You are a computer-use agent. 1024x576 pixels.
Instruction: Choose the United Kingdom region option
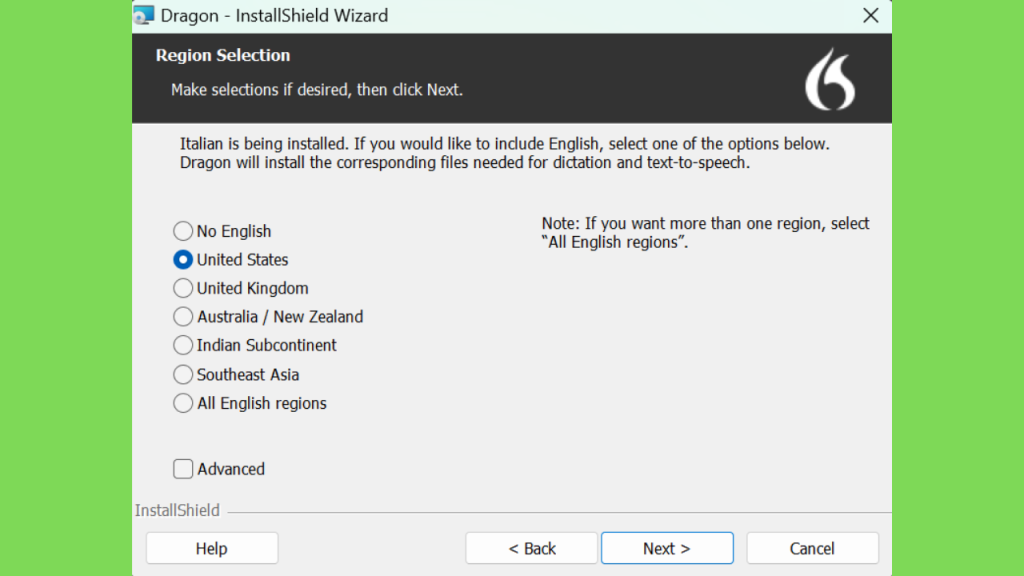point(183,288)
